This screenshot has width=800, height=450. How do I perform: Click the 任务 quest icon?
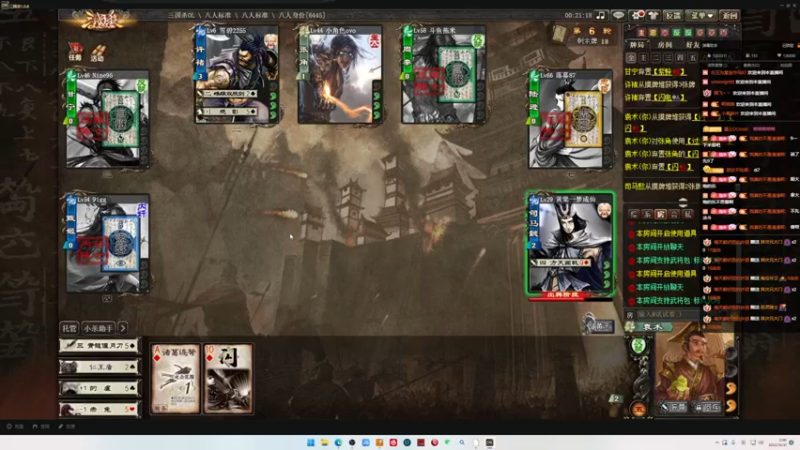tap(76, 52)
